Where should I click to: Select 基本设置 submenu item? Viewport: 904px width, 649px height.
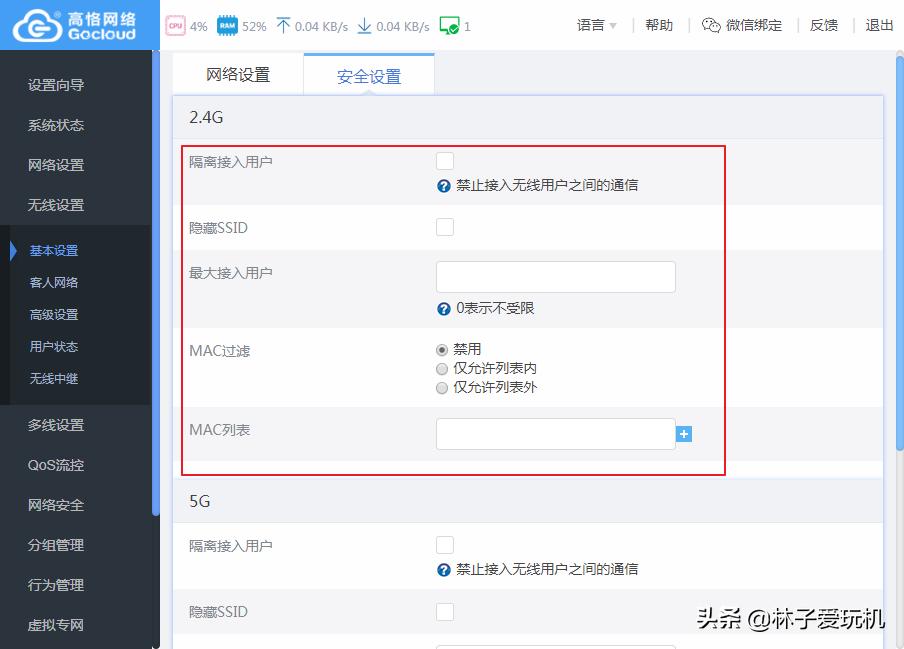pyautogui.click(x=54, y=251)
